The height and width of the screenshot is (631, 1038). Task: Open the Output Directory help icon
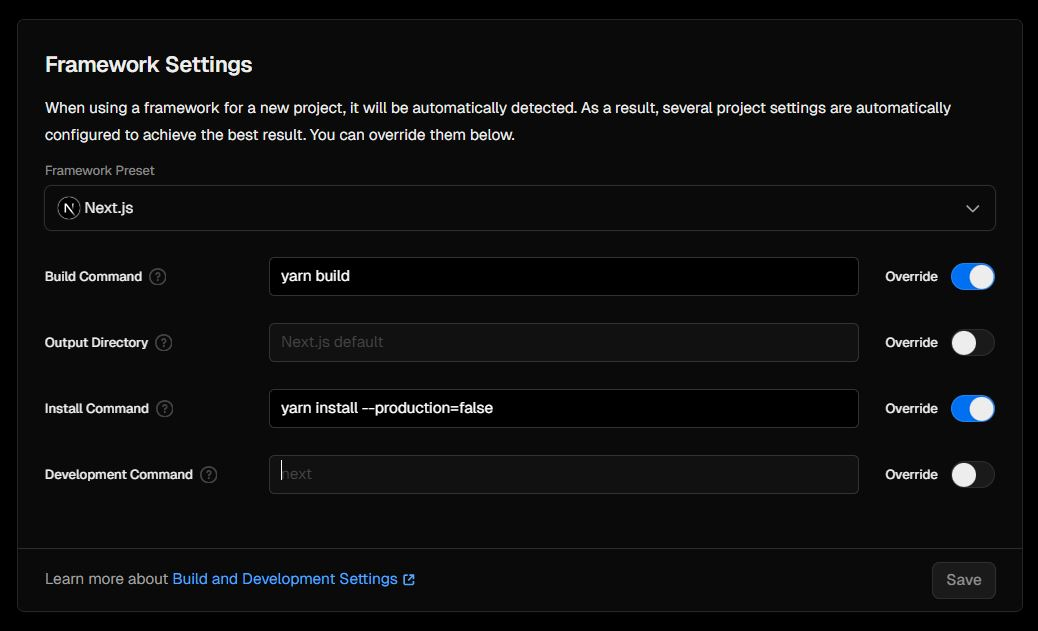click(164, 343)
